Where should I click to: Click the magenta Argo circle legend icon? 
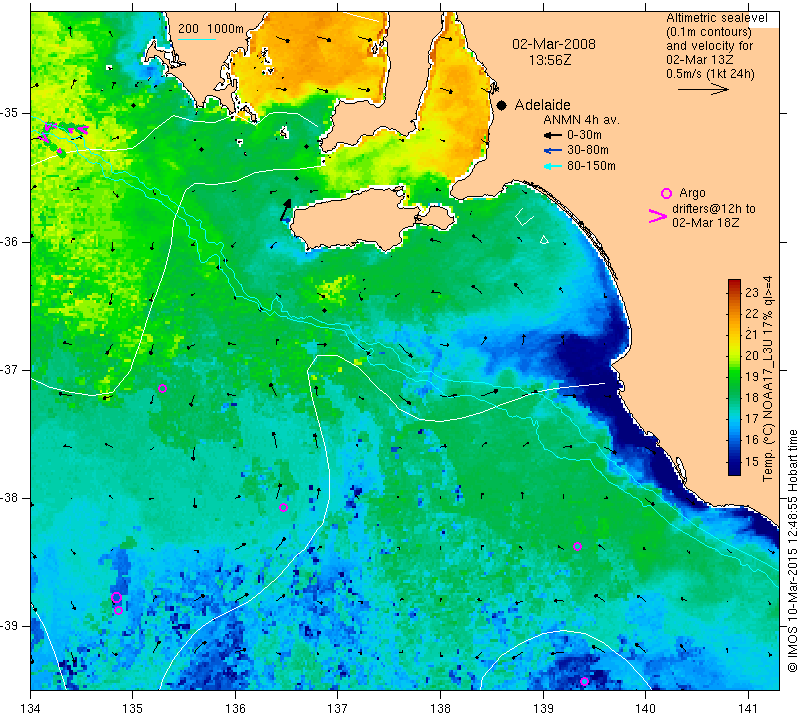pos(666,193)
